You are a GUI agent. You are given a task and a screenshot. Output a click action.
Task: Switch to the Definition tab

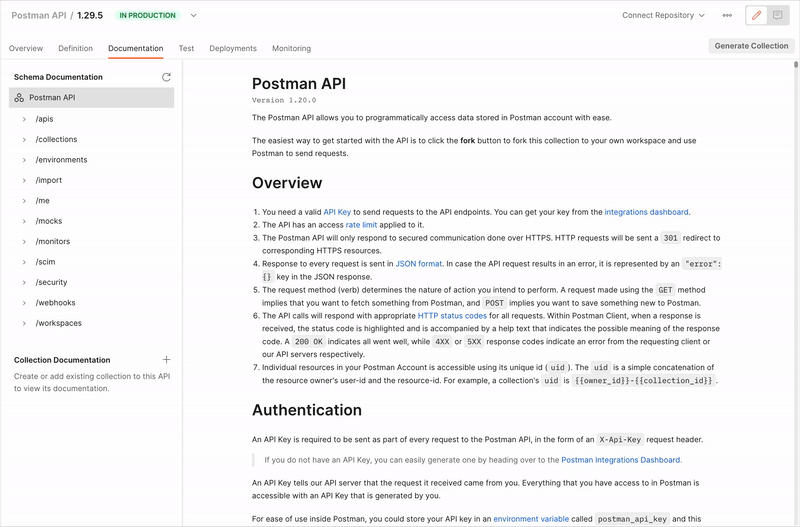[76, 48]
